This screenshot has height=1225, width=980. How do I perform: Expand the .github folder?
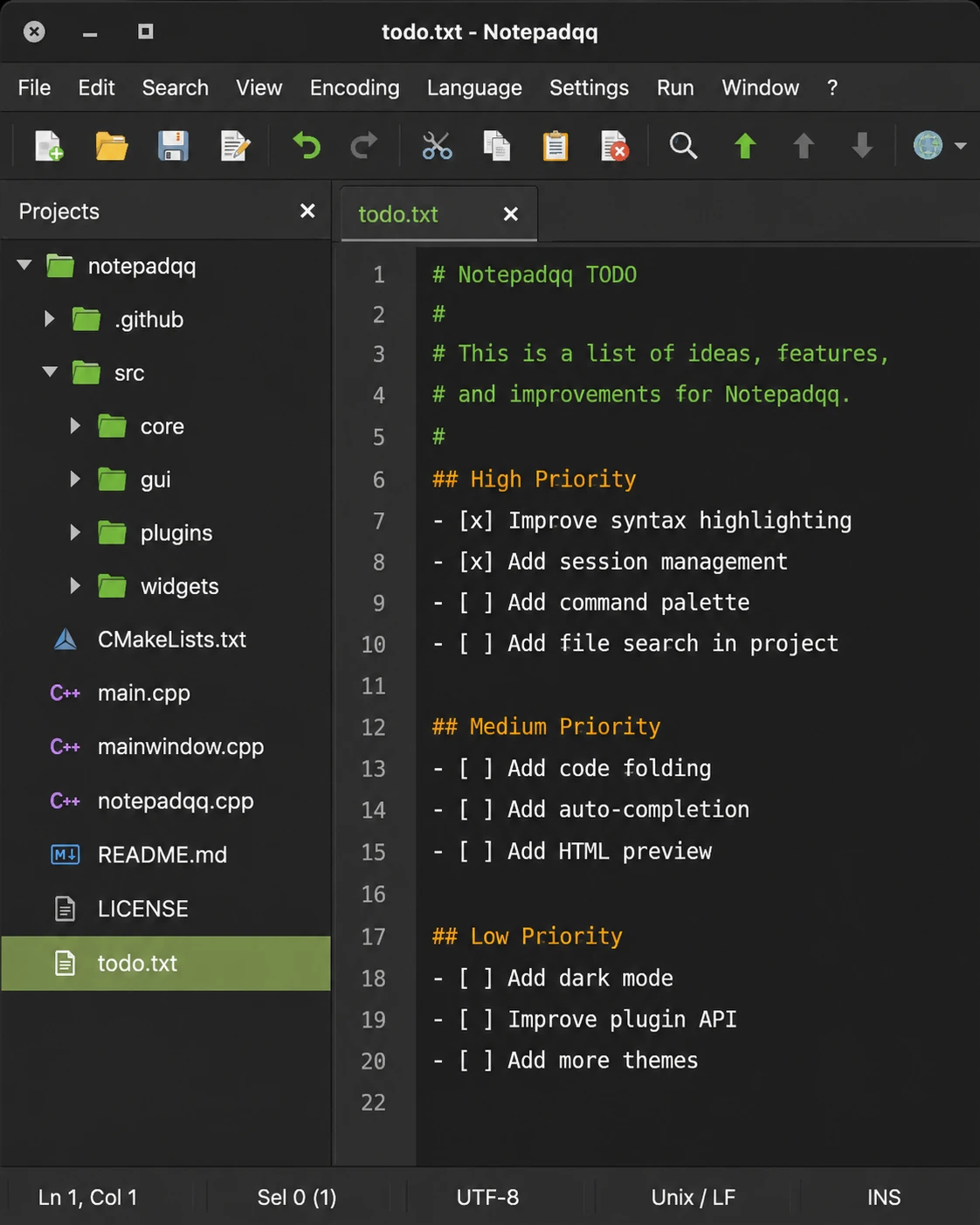pyautogui.click(x=50, y=319)
